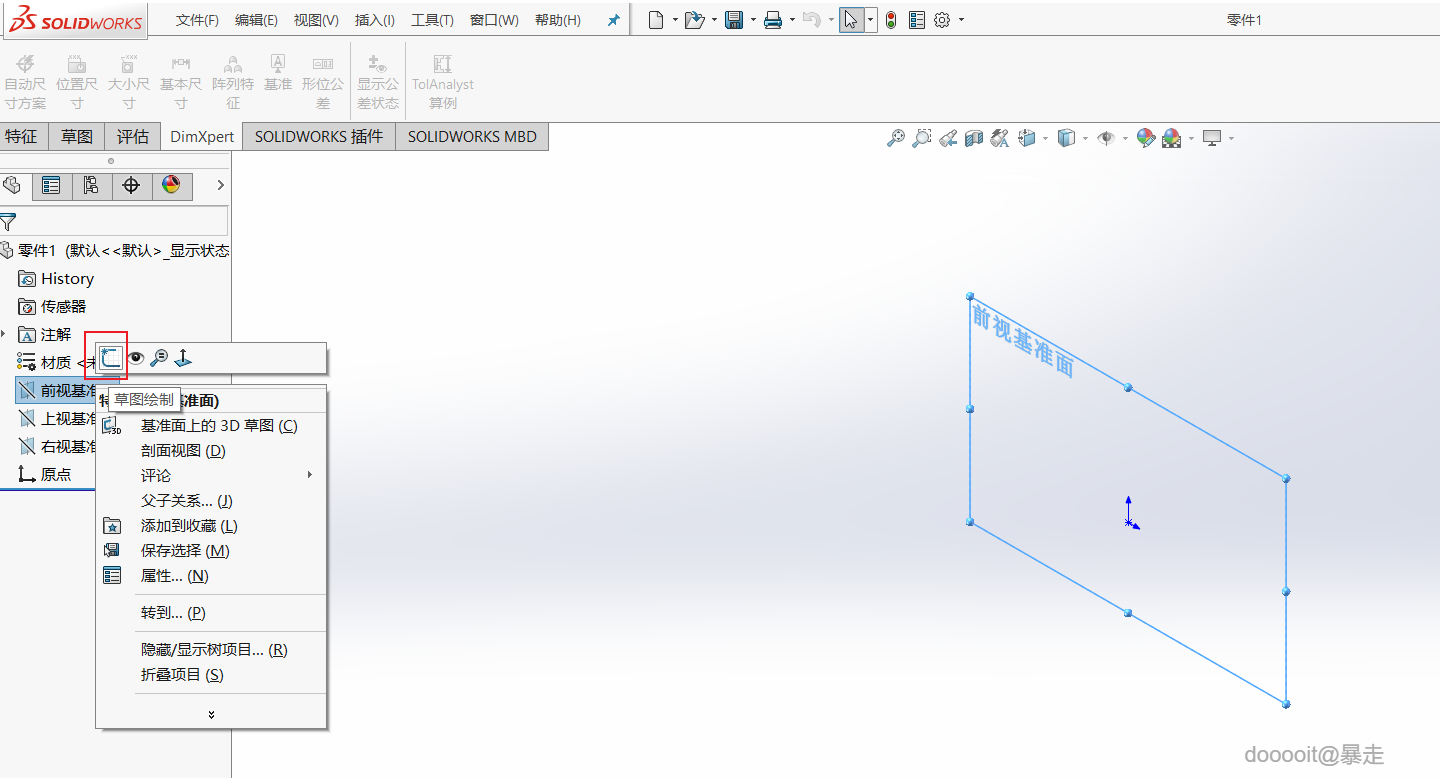Viewport: 1440px width, 778px height.
Task: Click the Dynamic Annotation Views icon
Action: [999, 138]
